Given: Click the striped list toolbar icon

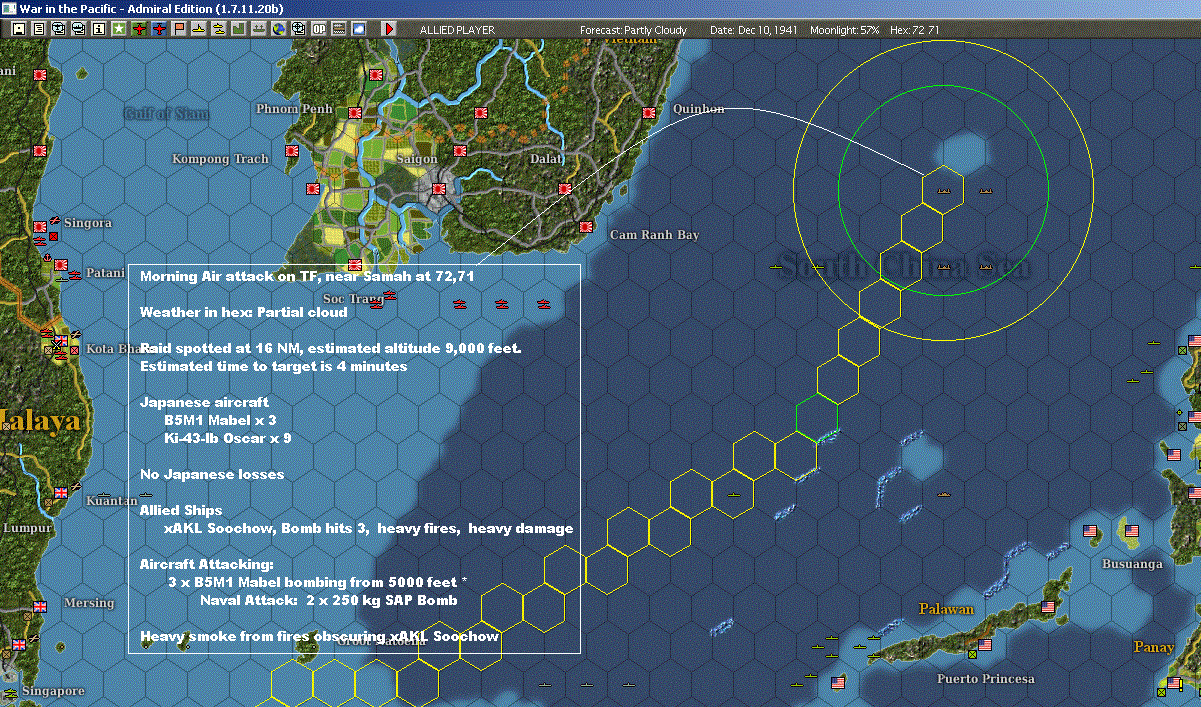Looking at the screenshot, I should (x=339, y=29).
